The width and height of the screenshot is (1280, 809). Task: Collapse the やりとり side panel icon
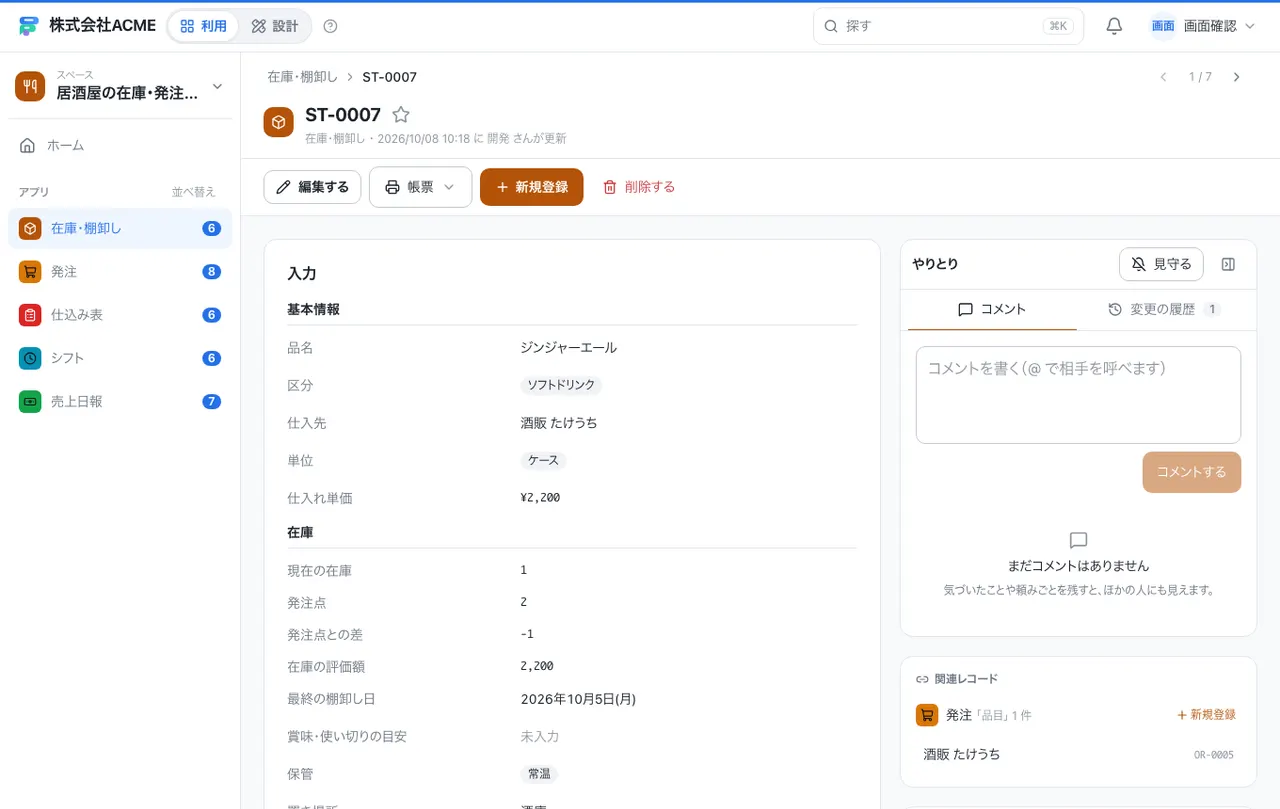pyautogui.click(x=1229, y=264)
